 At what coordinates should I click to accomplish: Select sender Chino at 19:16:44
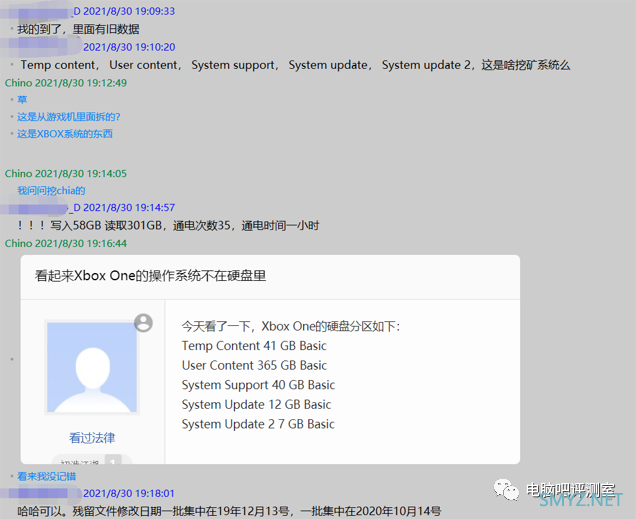coord(18,243)
